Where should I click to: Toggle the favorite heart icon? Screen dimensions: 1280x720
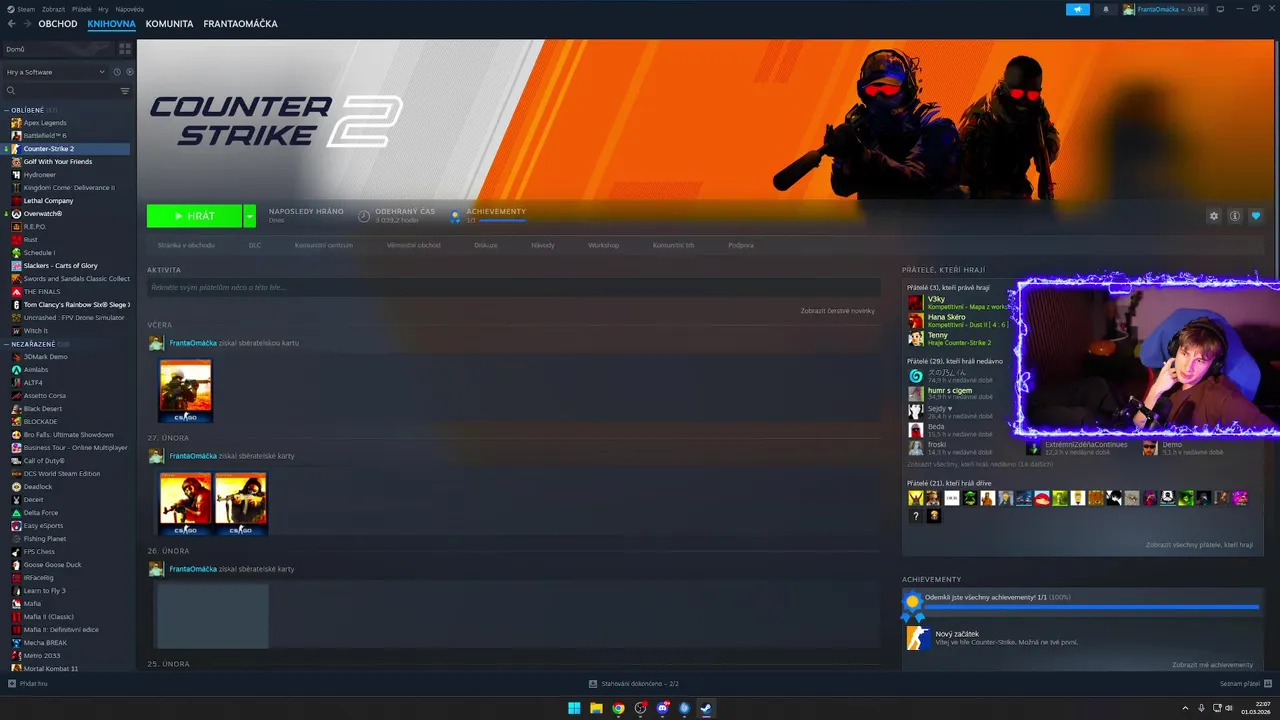tap(1256, 216)
